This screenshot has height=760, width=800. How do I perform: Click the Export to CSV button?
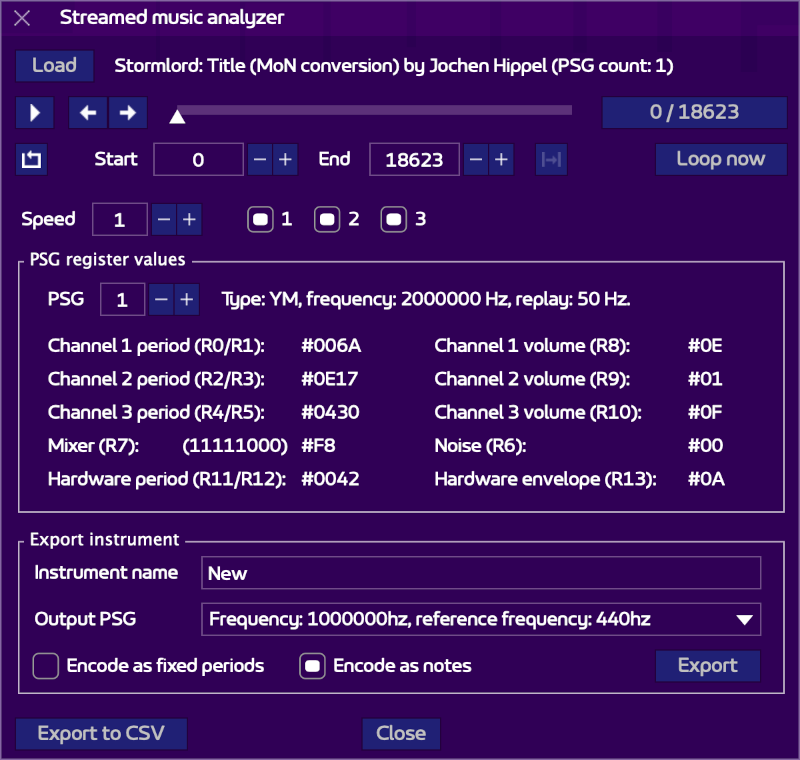[x=101, y=734]
